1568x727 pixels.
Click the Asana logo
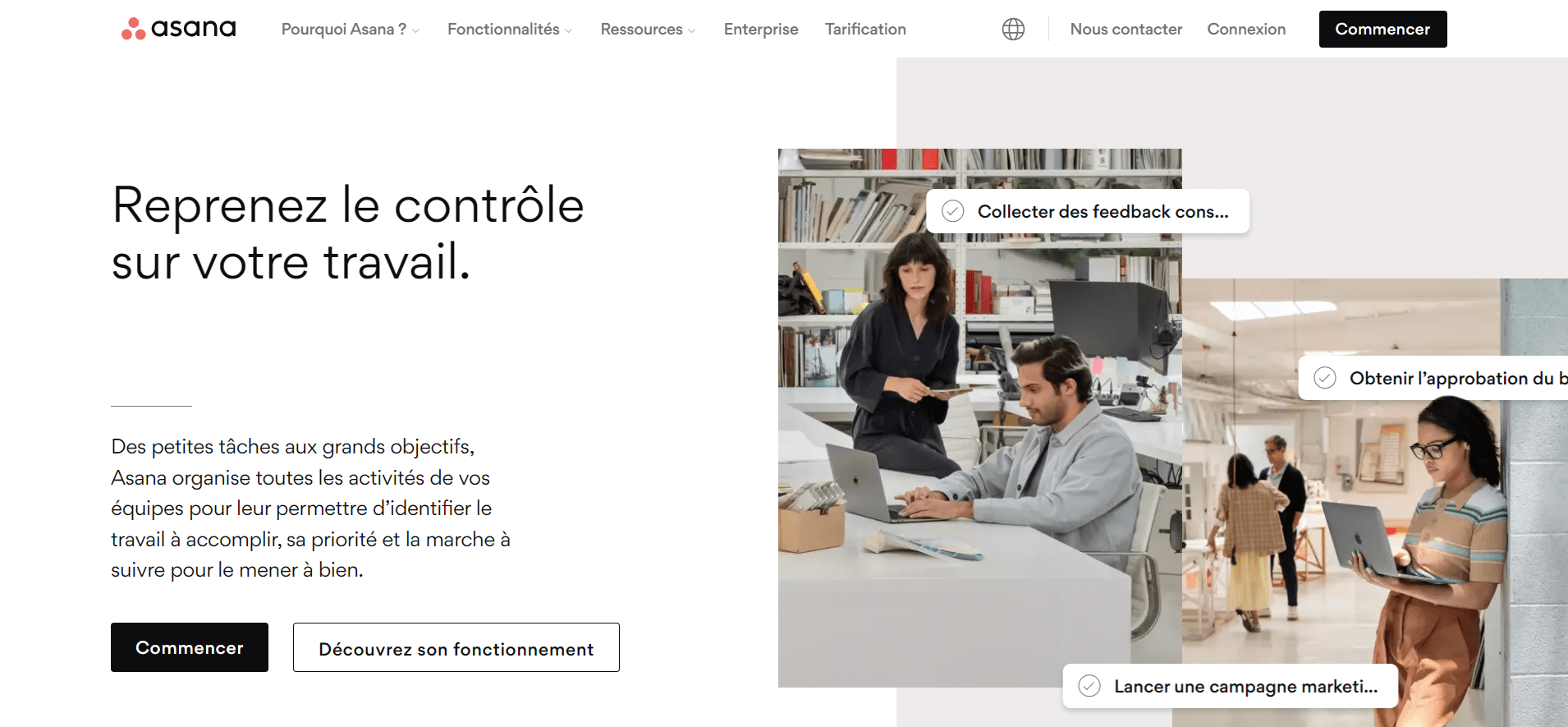pyautogui.click(x=178, y=29)
